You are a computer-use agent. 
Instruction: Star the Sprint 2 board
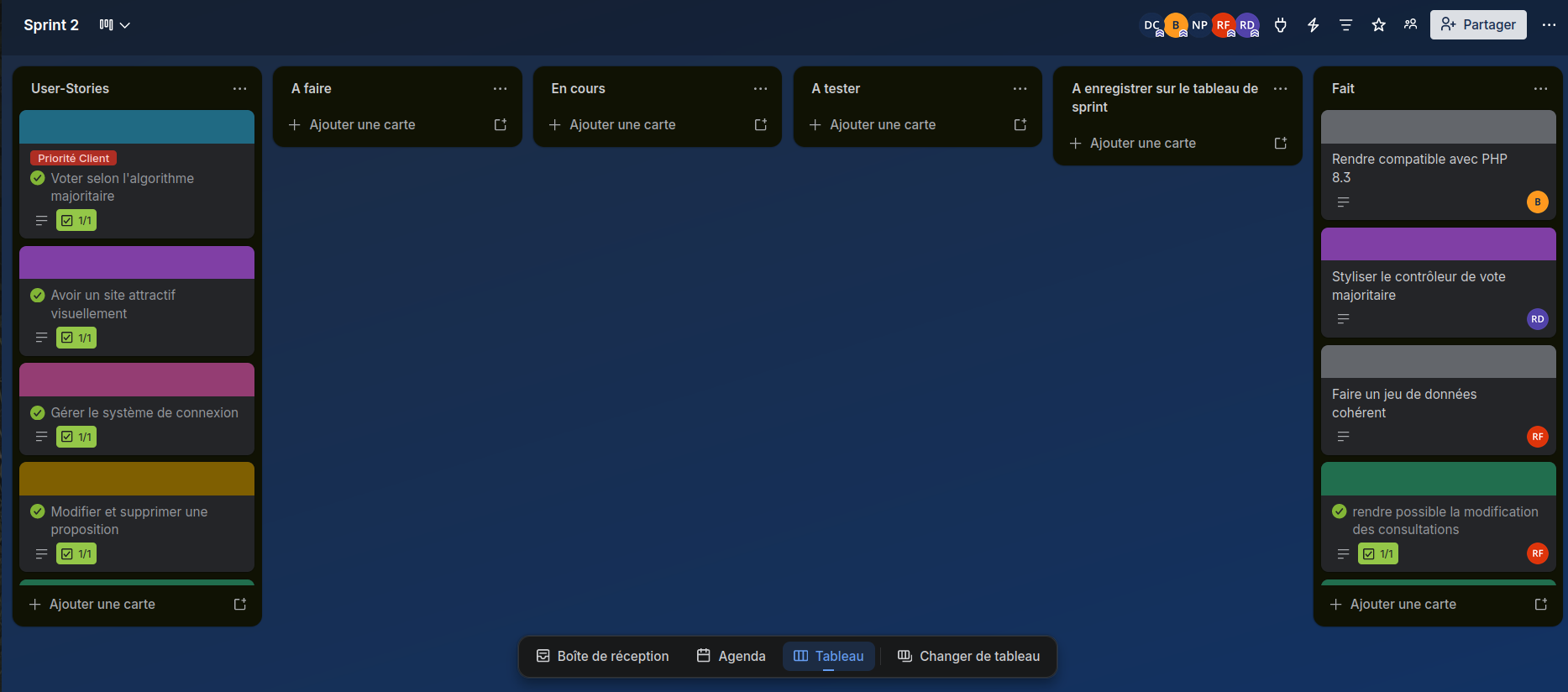[1378, 25]
